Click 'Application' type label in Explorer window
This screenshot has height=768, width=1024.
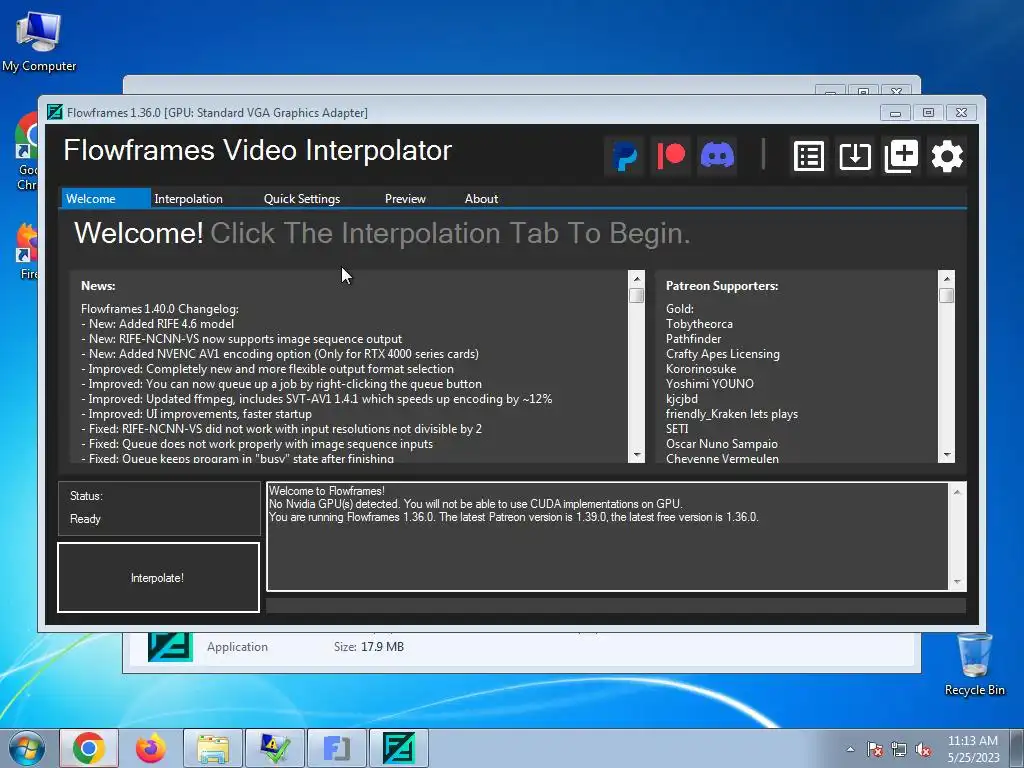coord(237,647)
